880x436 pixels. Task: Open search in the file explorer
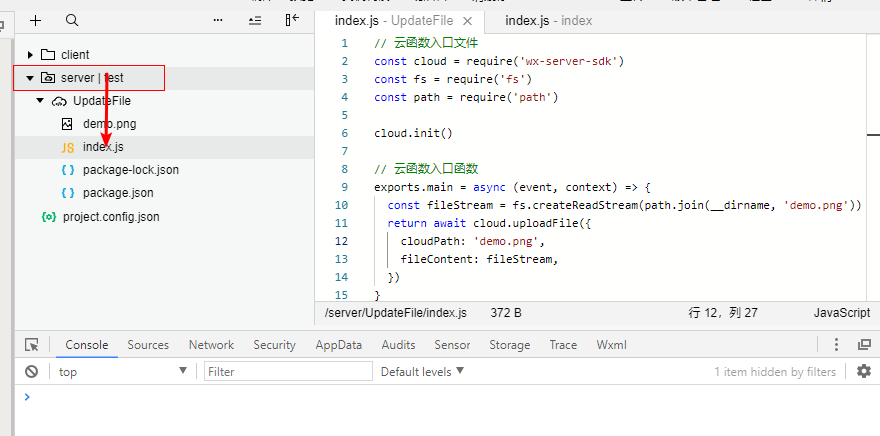coord(72,20)
